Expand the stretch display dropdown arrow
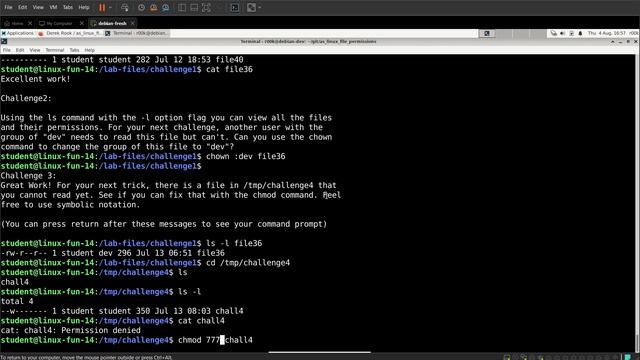 tap(260, 7)
